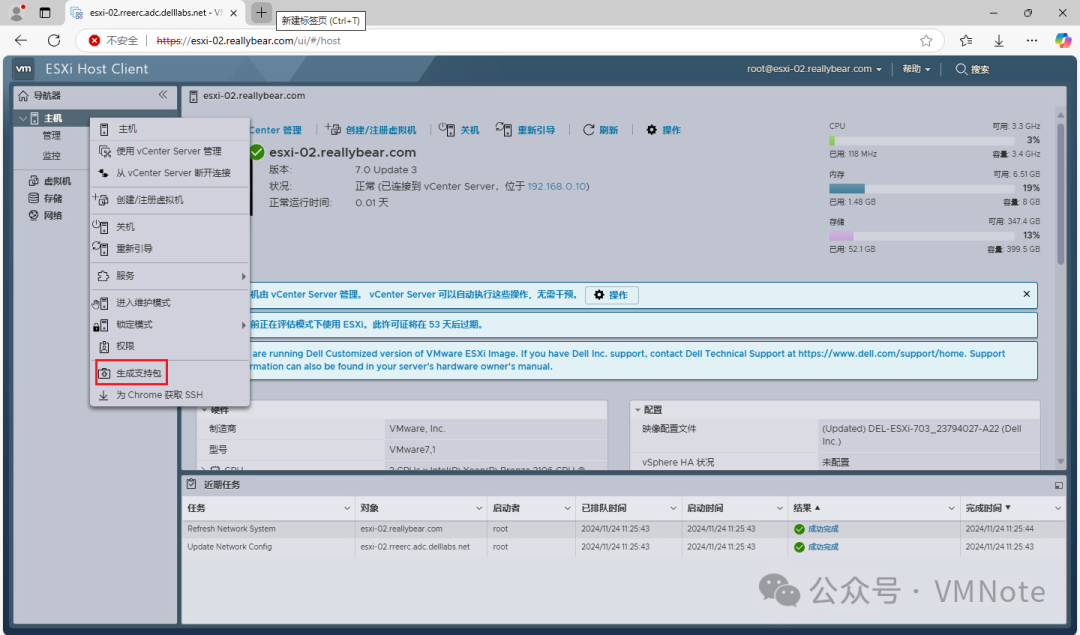Click the 重新引导 toolbar button
1080x635 pixels.
pos(525,129)
